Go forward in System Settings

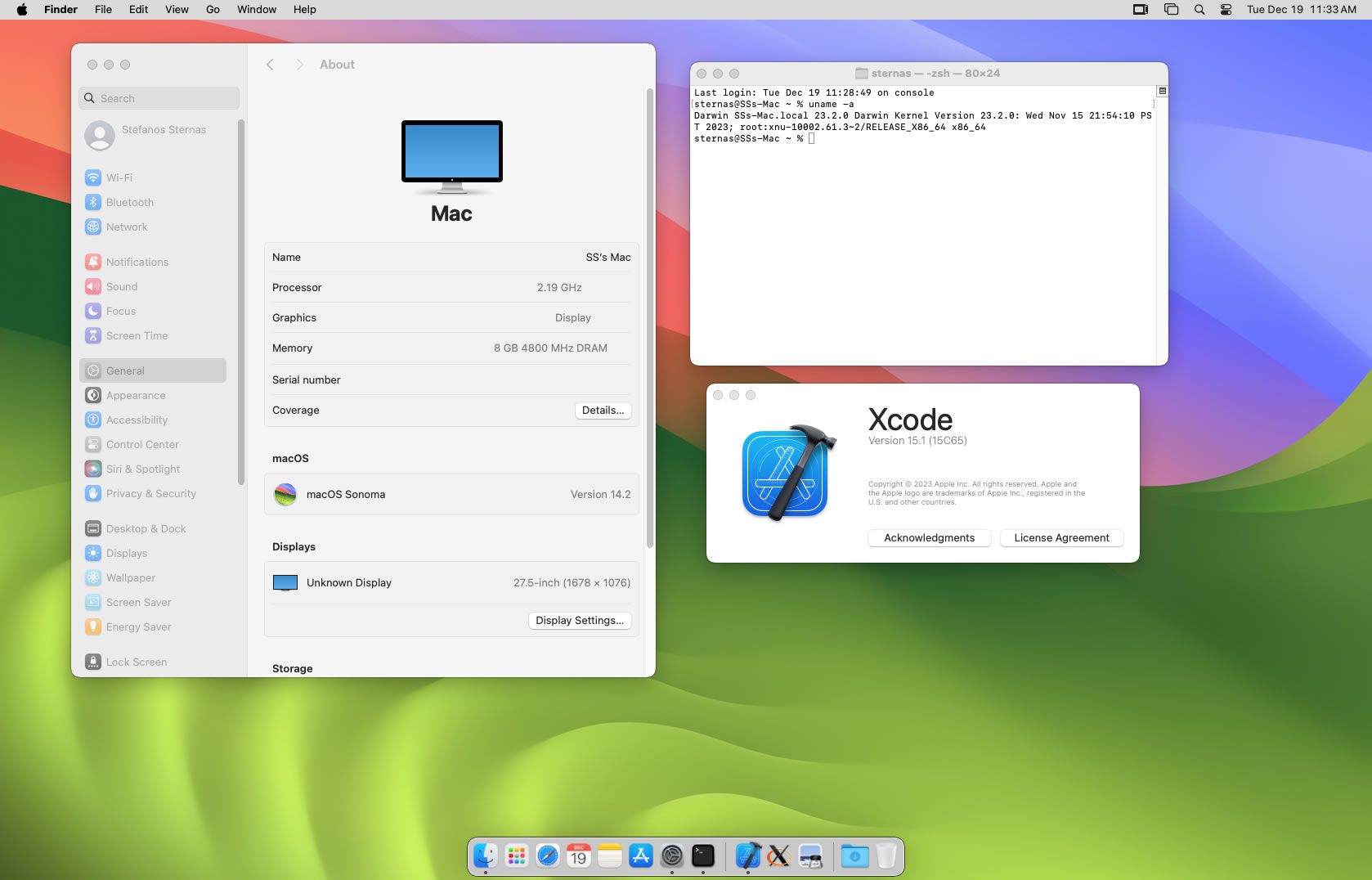click(x=299, y=65)
